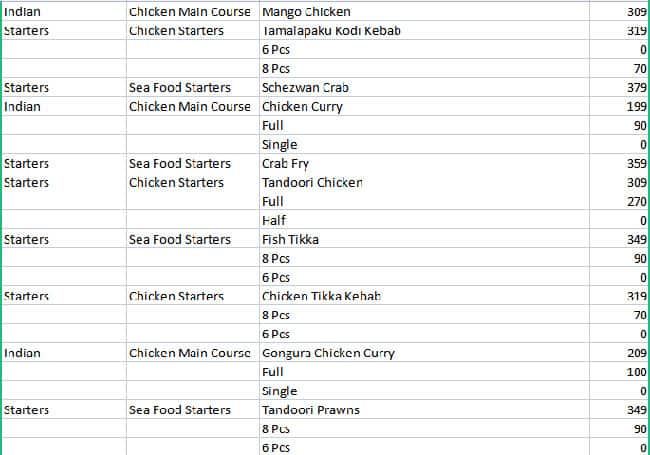Select the Tandoori Chicken cell
Viewport: 650px width, 455px height.
coord(312,183)
